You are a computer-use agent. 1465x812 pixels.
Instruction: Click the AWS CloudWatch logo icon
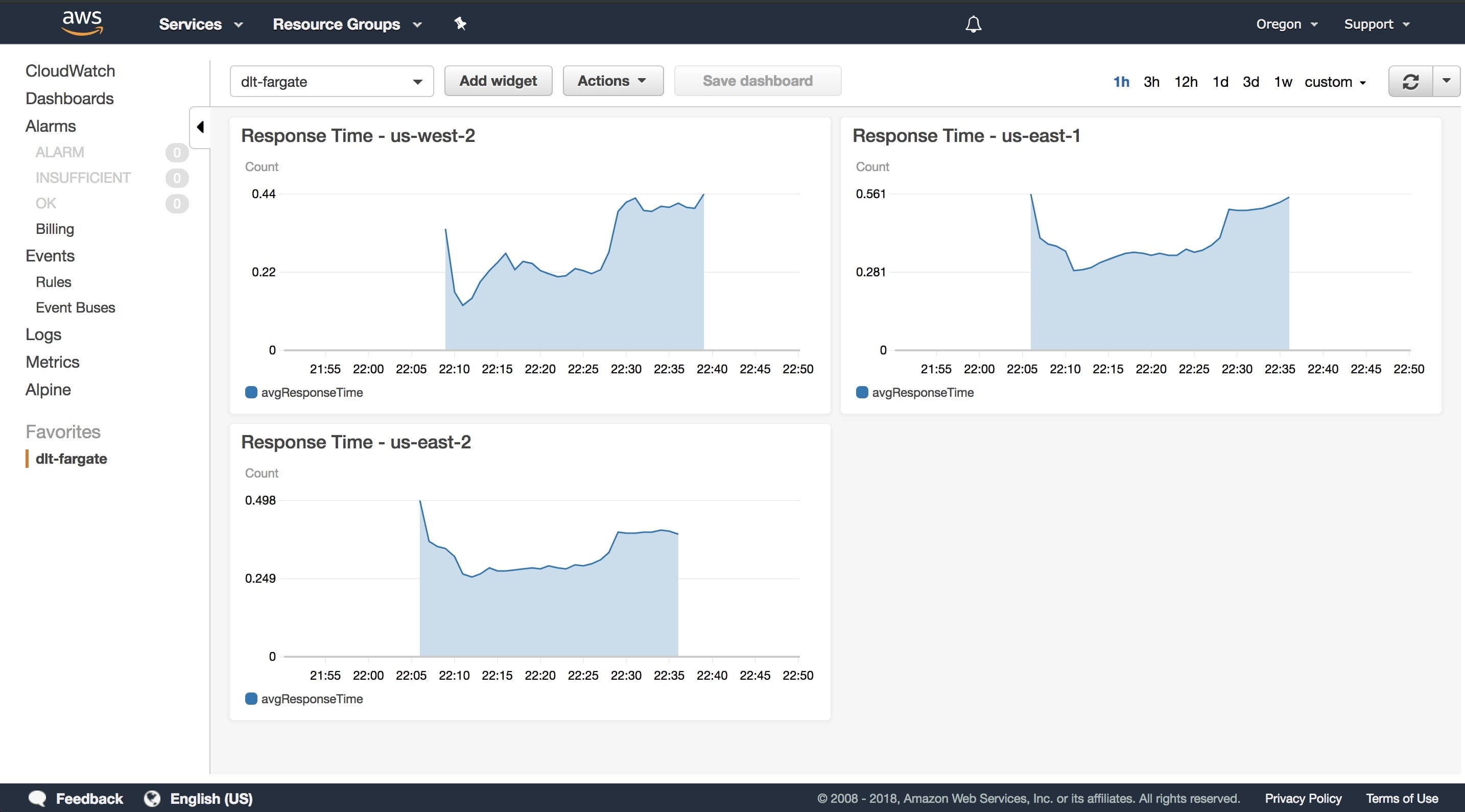coord(70,70)
